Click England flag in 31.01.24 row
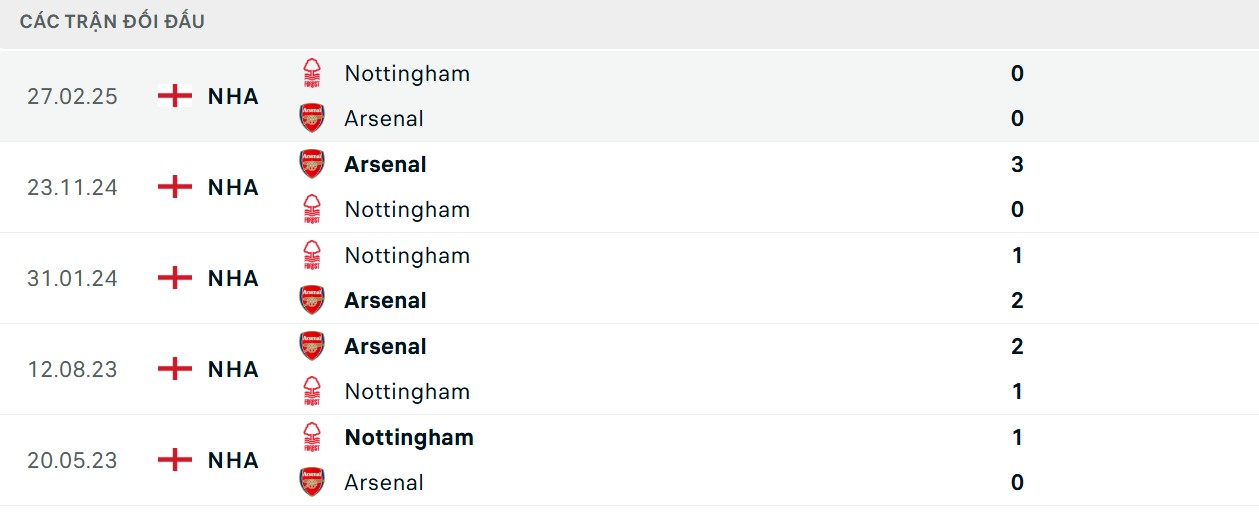1259x528 pixels. pyautogui.click(x=175, y=278)
